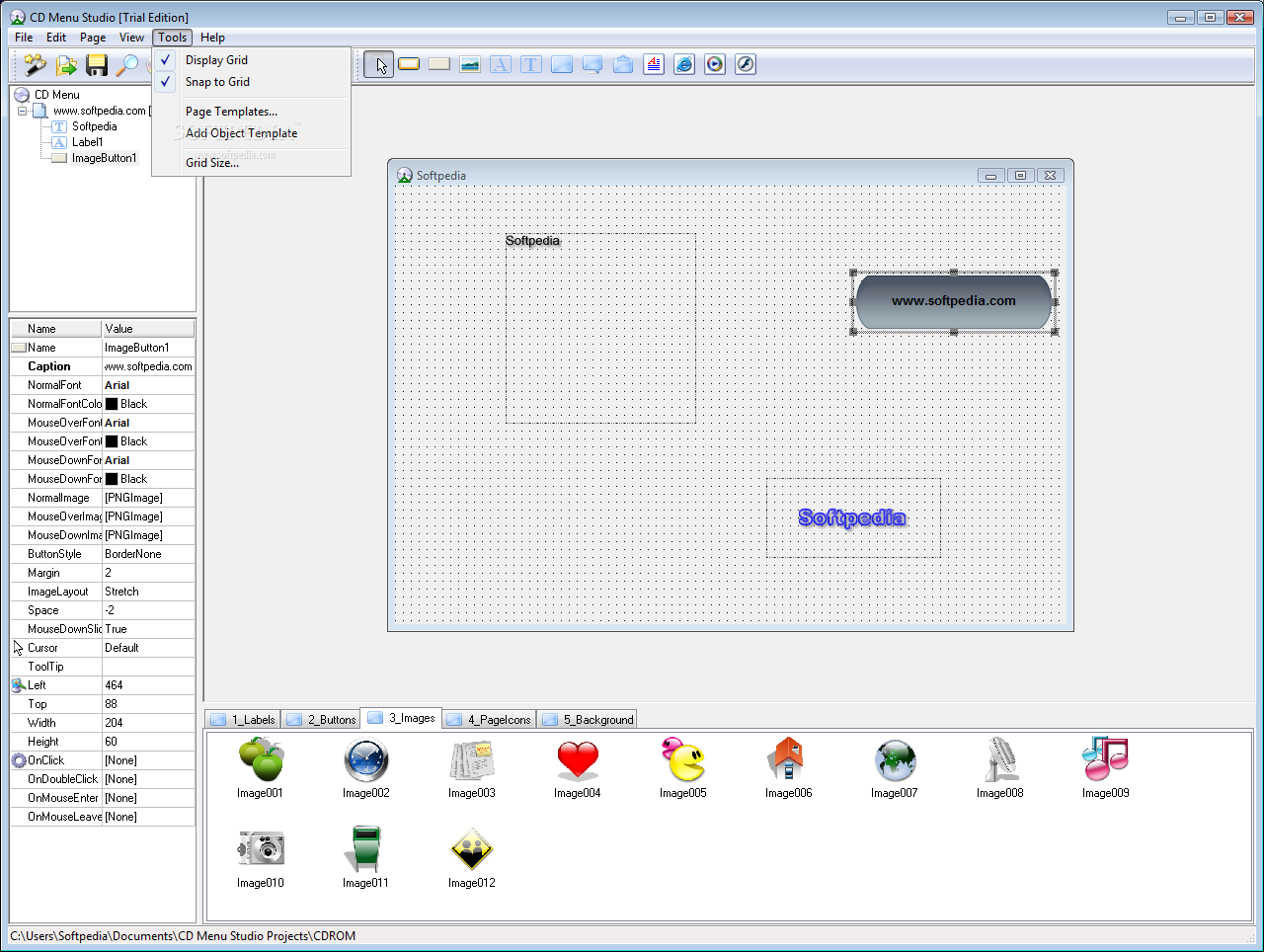The image size is (1264, 952).
Task: Open Grid Size dialog from menu
Action: coord(252,163)
